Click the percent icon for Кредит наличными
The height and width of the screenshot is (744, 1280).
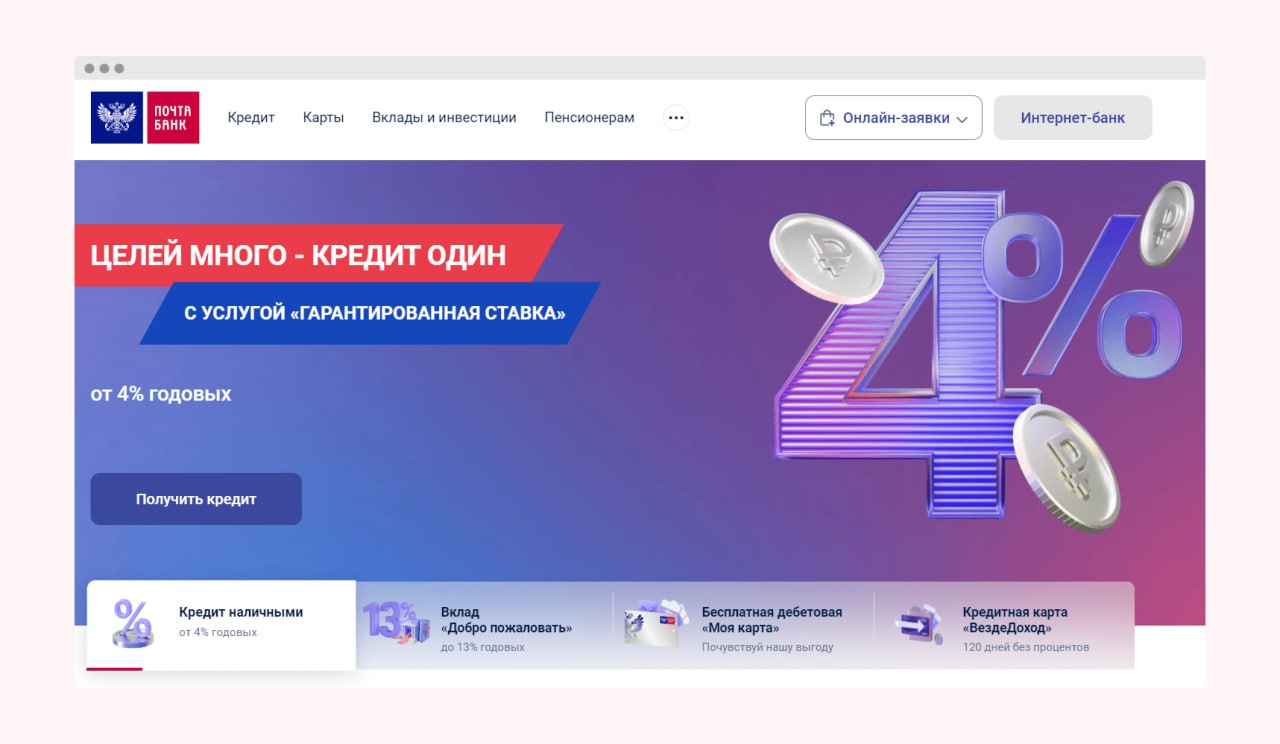coord(133,624)
